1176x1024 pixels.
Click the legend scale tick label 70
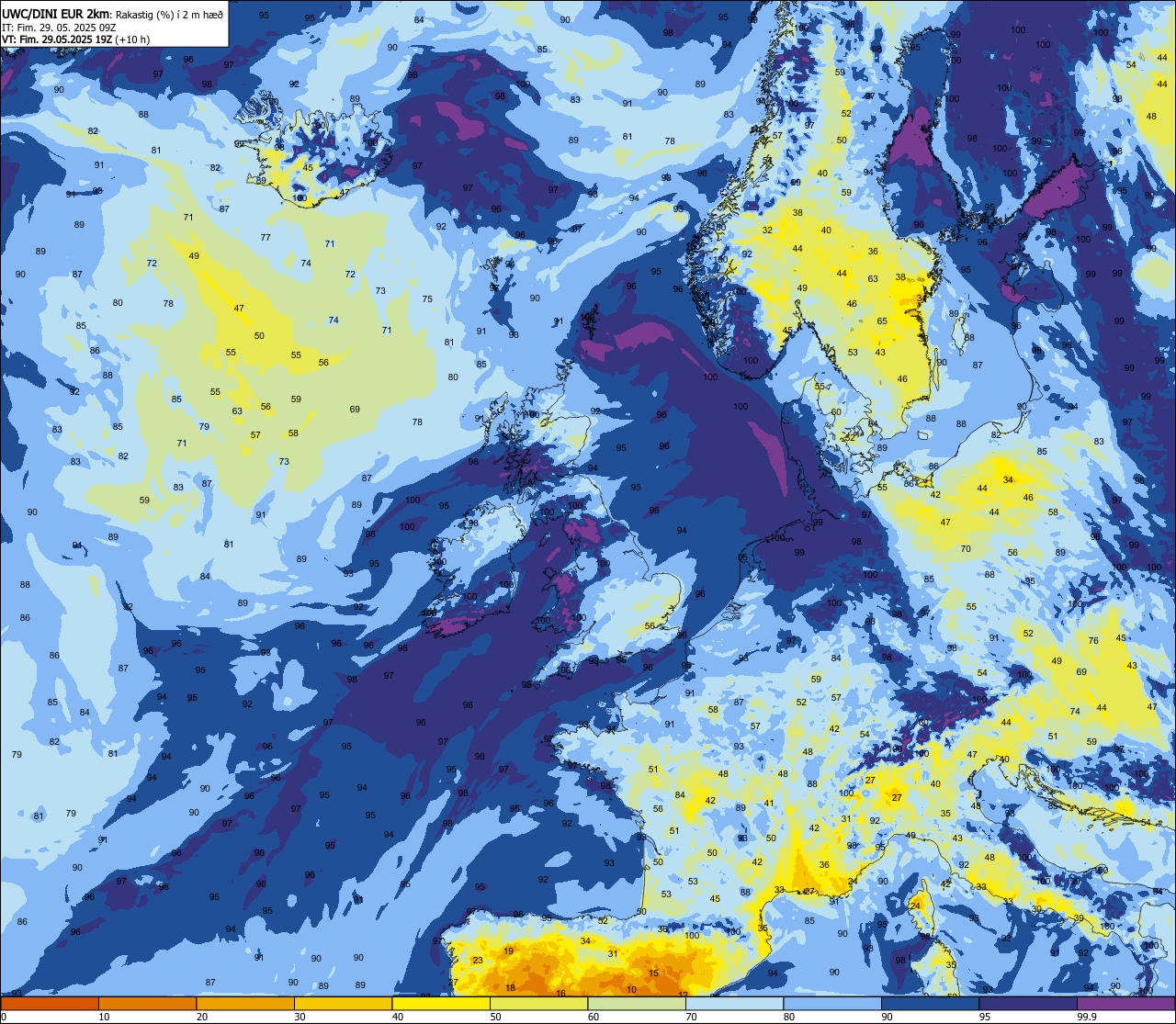[692, 1017]
